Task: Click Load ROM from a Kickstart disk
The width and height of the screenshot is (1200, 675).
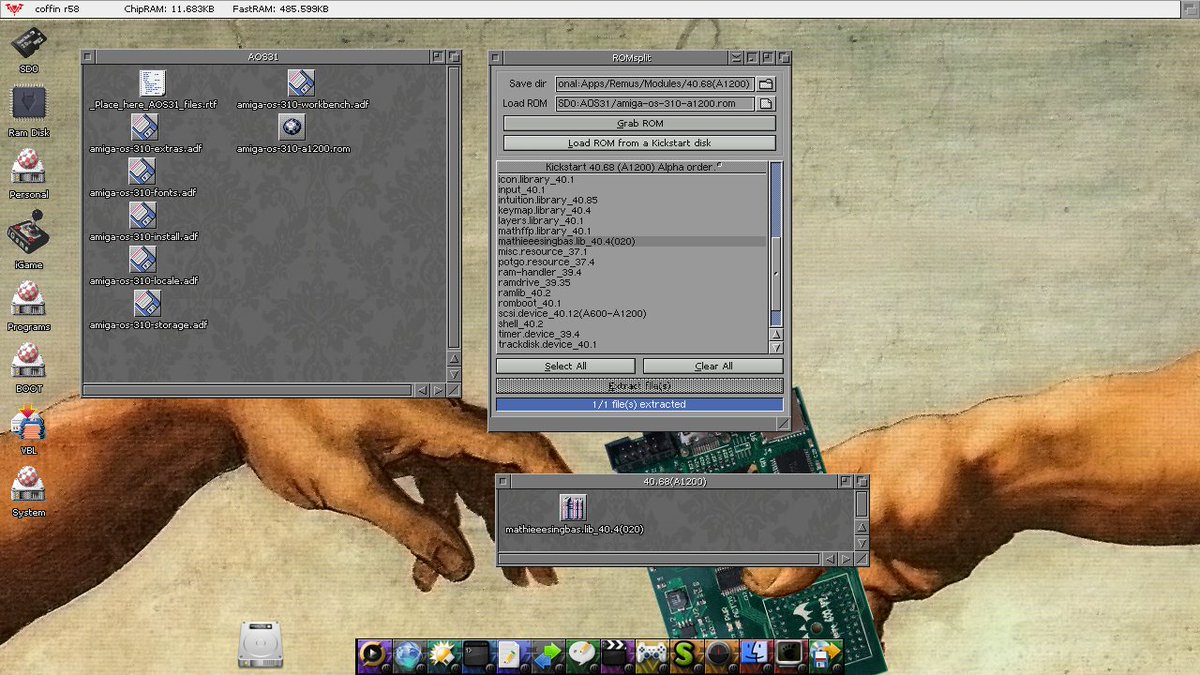Action: coord(639,143)
